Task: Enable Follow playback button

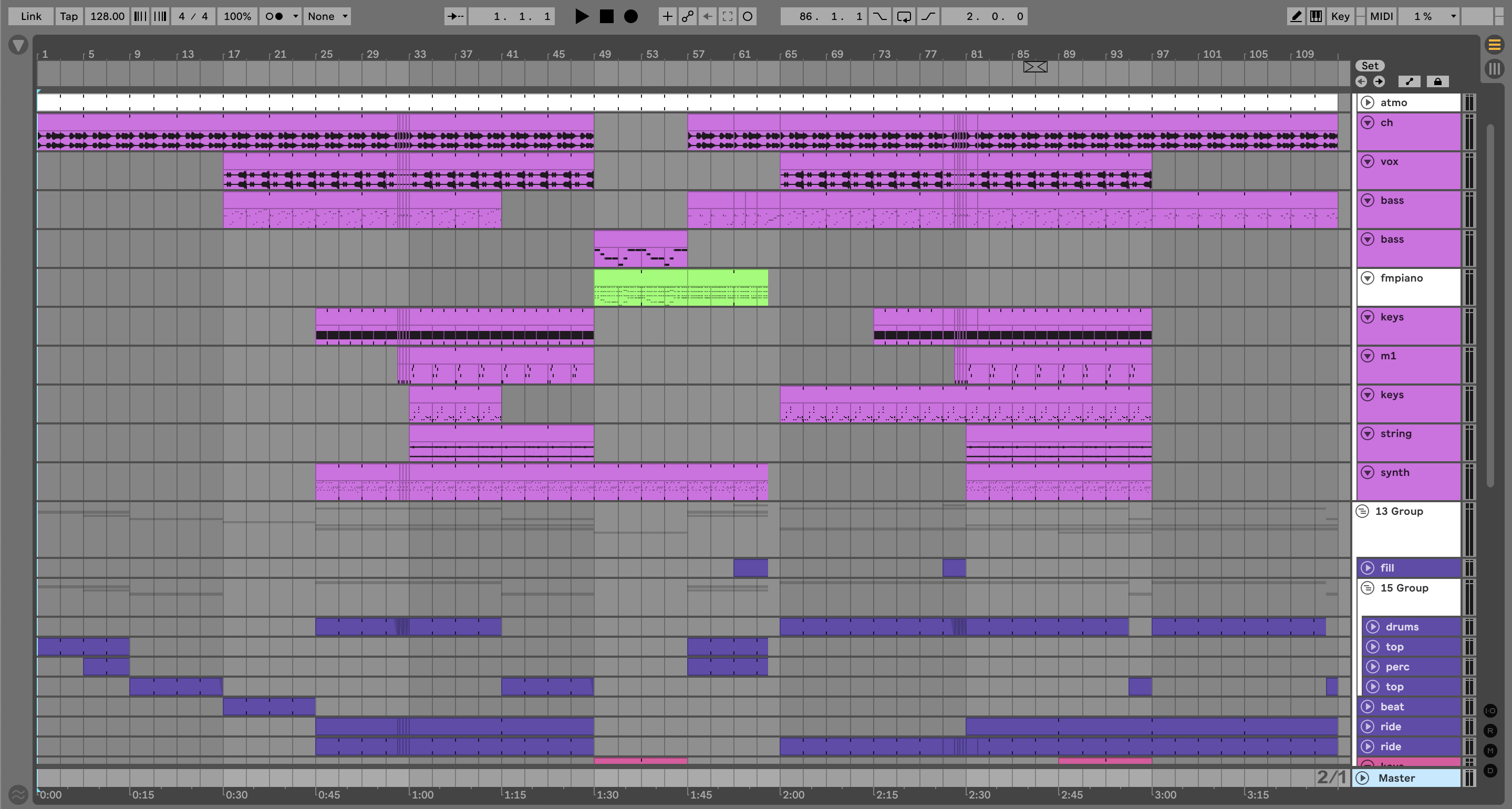Action: [455, 16]
